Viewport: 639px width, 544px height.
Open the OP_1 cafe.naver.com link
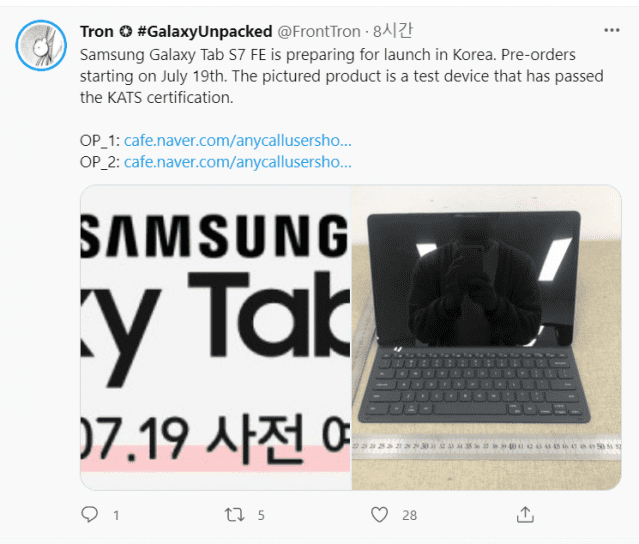pyautogui.click(x=238, y=141)
